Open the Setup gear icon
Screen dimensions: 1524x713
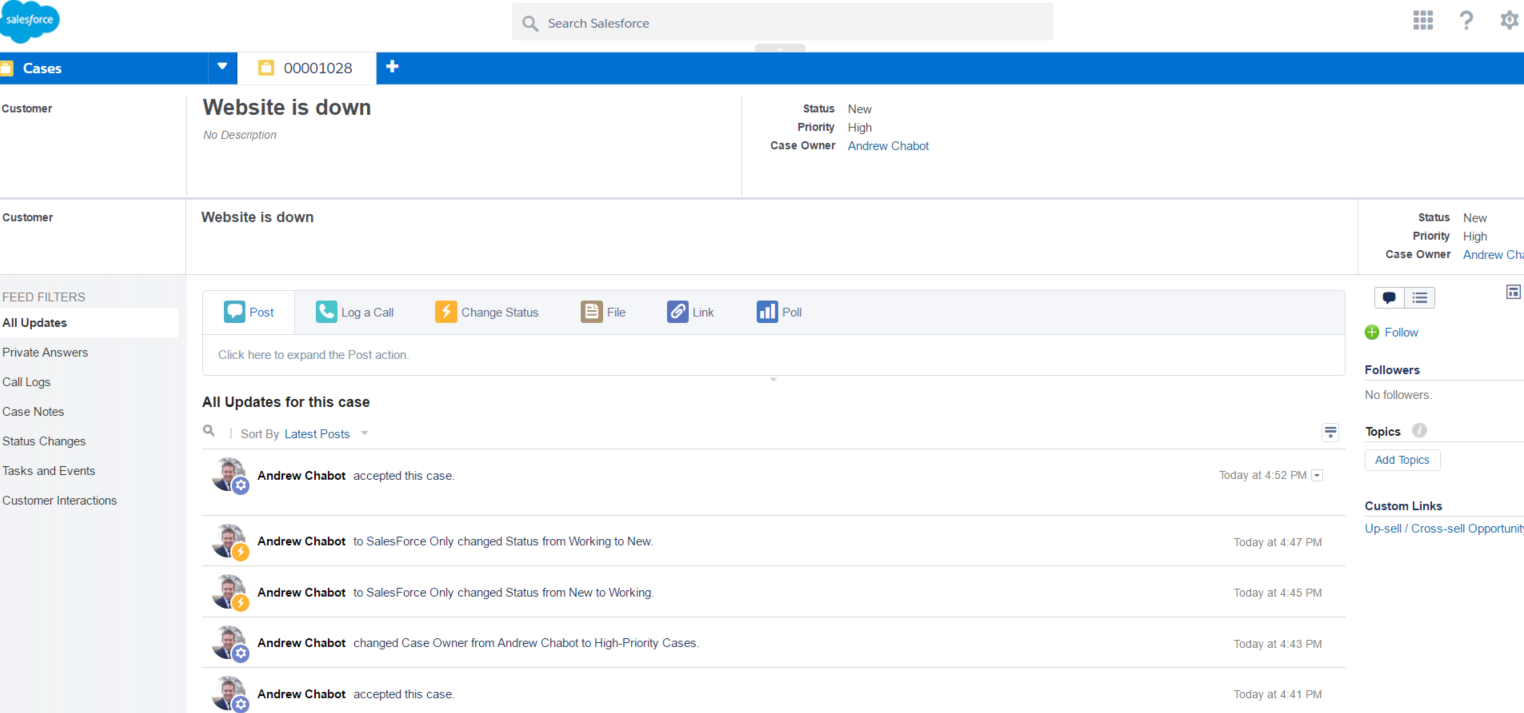click(1509, 19)
